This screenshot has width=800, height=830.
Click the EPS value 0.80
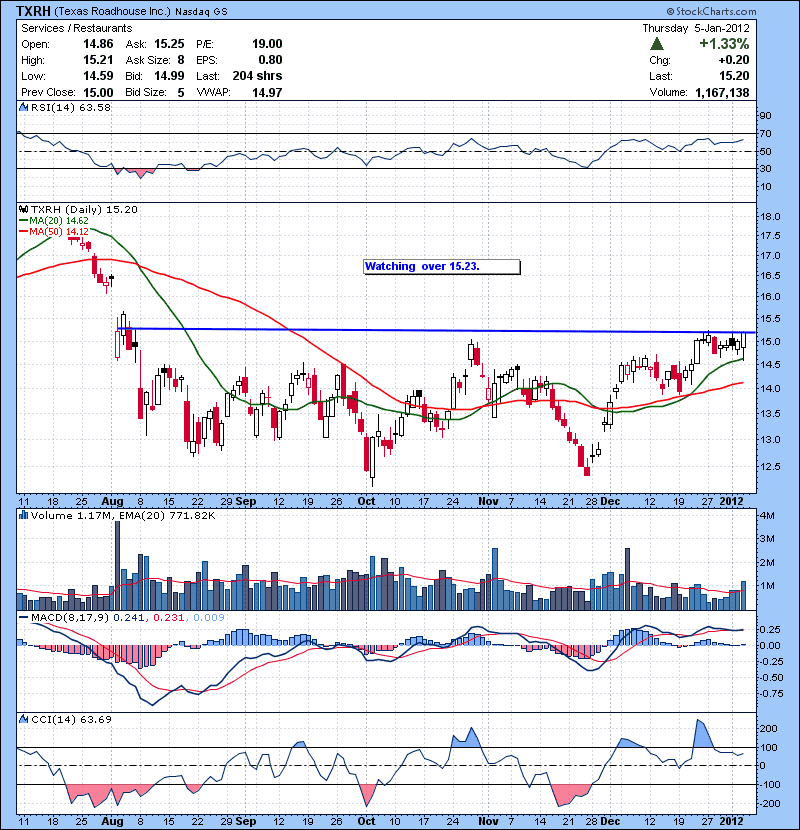[x=271, y=60]
